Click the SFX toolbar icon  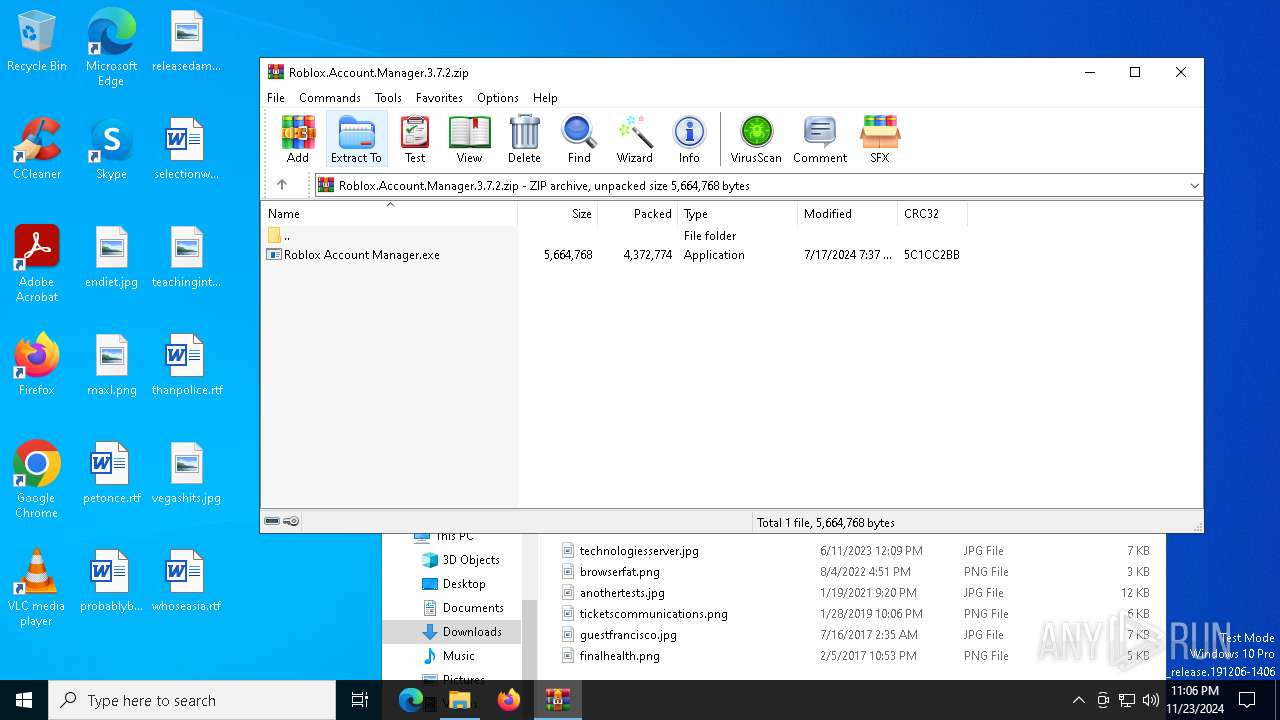coord(879,139)
